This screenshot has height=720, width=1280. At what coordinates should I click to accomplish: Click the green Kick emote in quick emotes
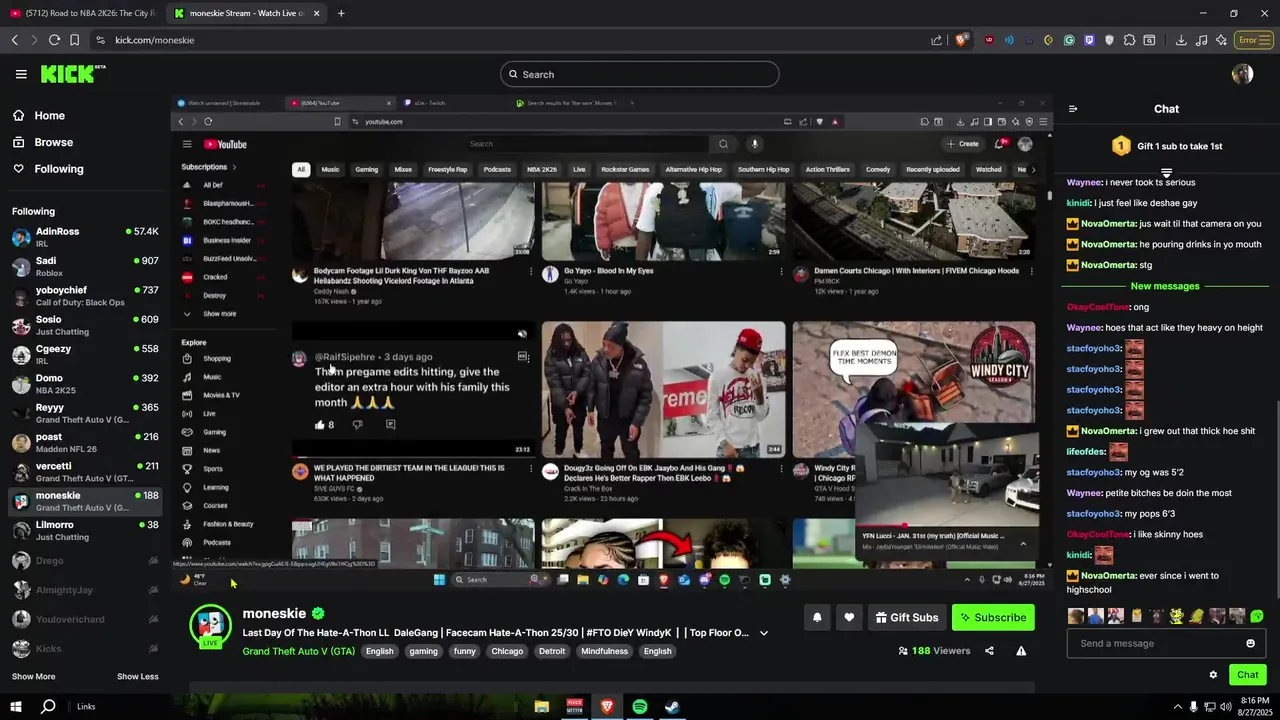1257,616
